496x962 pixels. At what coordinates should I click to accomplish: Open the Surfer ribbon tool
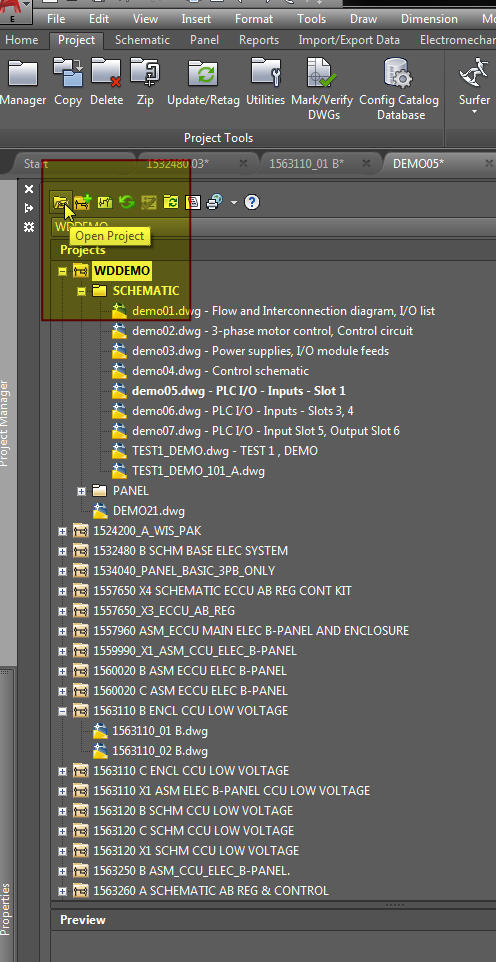point(475,86)
